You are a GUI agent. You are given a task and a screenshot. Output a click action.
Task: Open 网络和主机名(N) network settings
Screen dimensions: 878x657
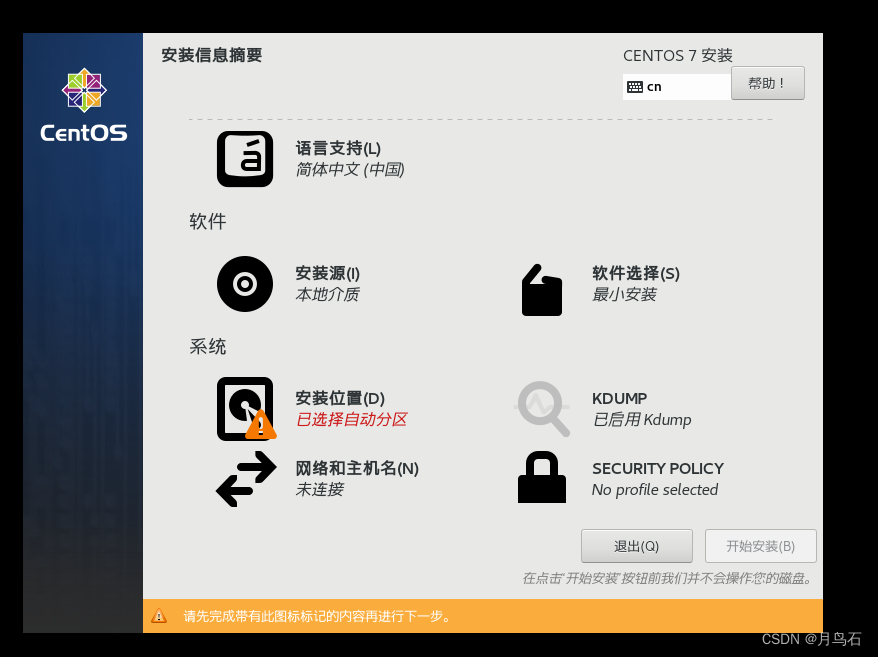(357, 468)
